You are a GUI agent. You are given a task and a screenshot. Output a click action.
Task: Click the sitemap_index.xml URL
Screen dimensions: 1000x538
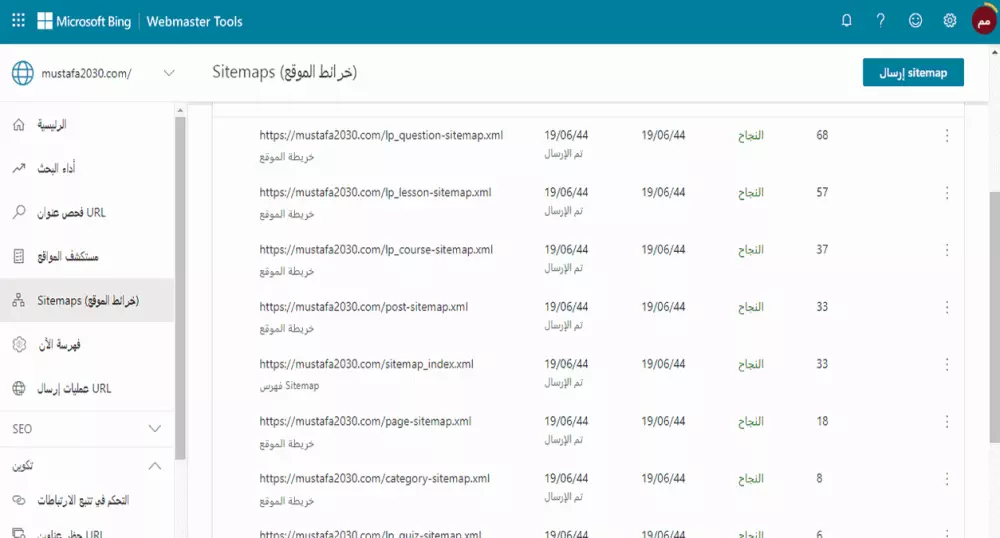pos(366,364)
